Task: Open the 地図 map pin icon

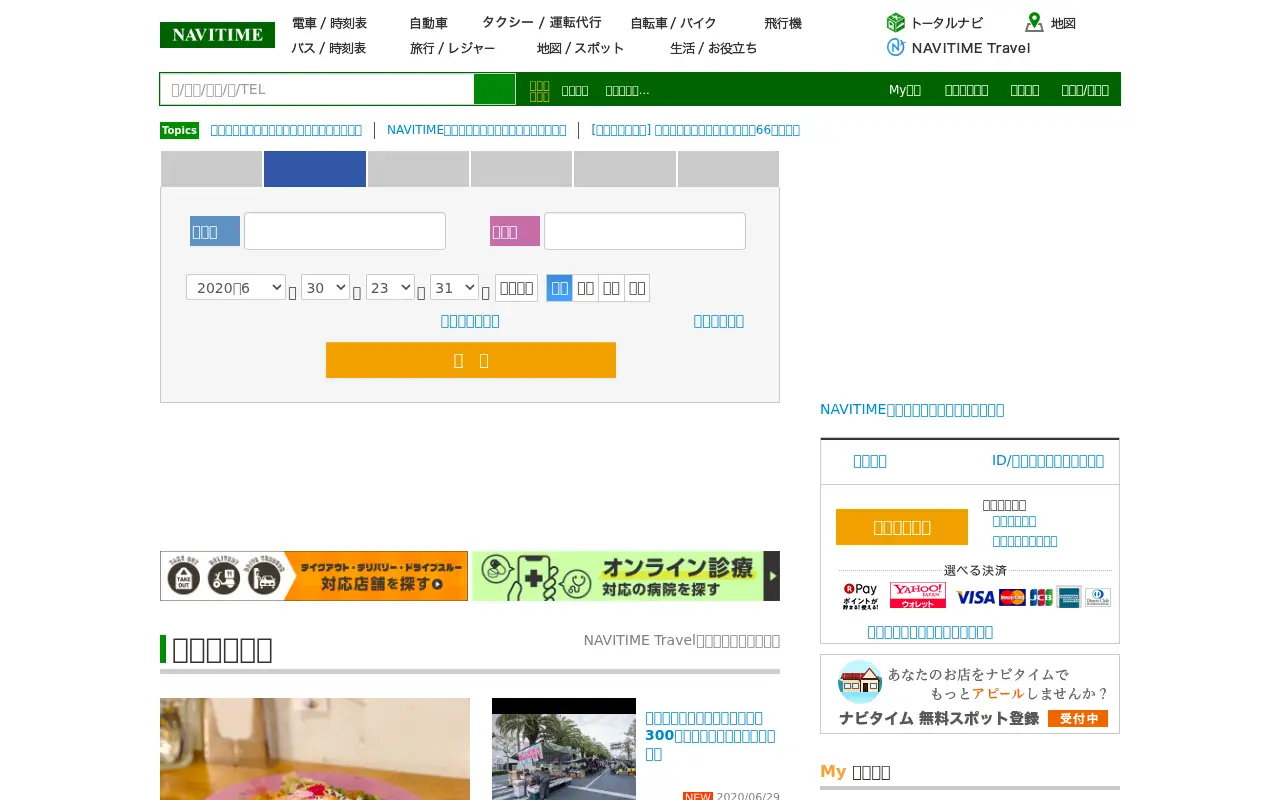Action: [1034, 23]
